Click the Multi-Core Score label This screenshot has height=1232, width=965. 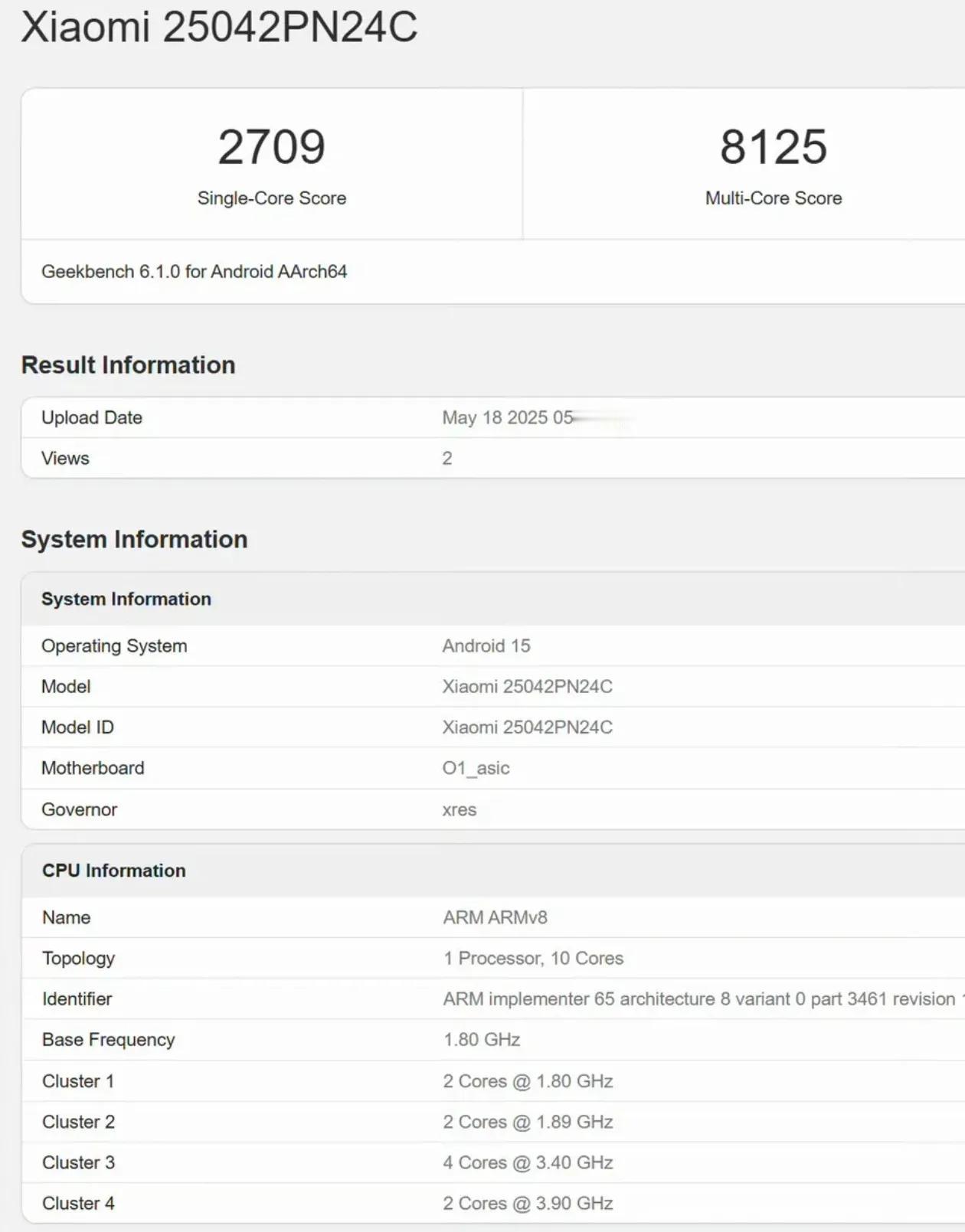[x=774, y=198]
